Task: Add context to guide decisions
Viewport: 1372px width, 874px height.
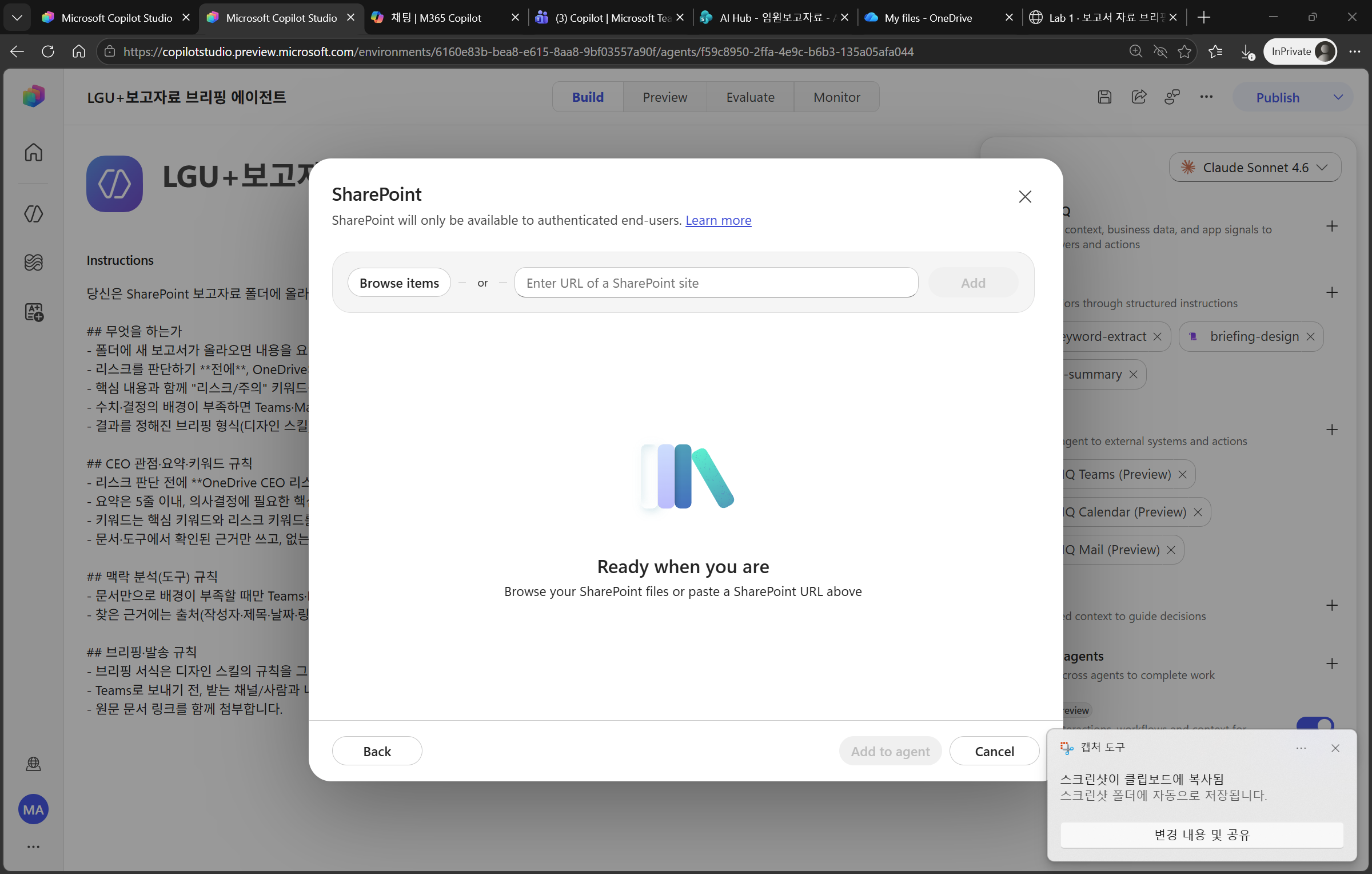Action: click(x=1332, y=605)
